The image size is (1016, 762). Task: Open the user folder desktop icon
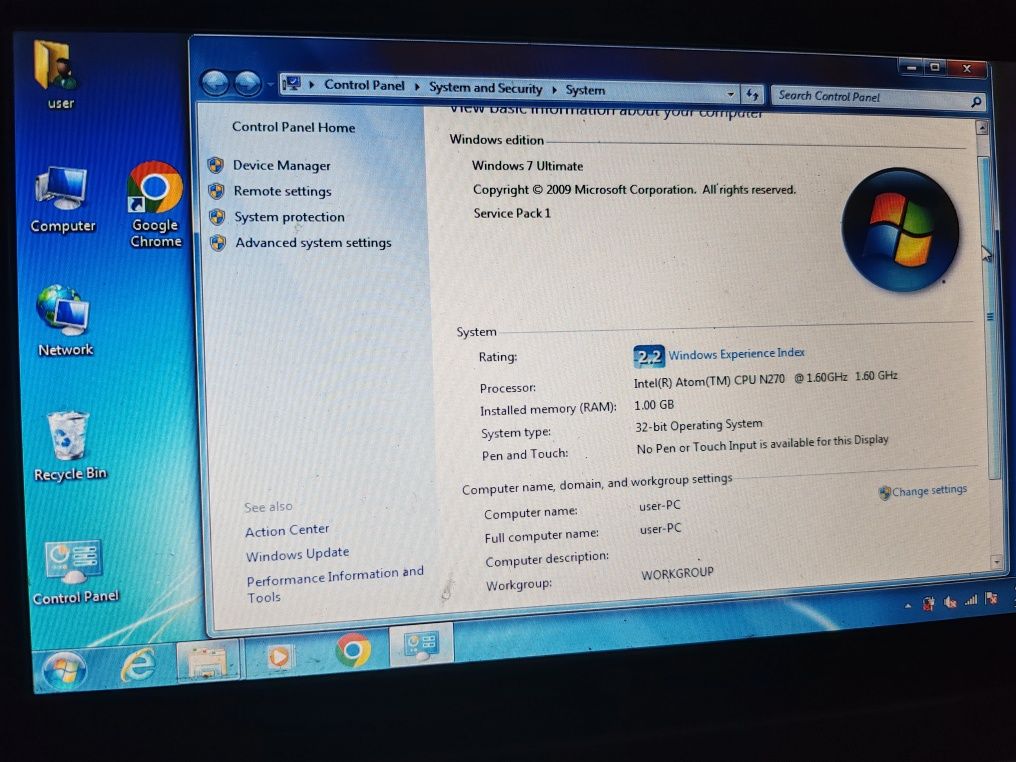tap(57, 73)
